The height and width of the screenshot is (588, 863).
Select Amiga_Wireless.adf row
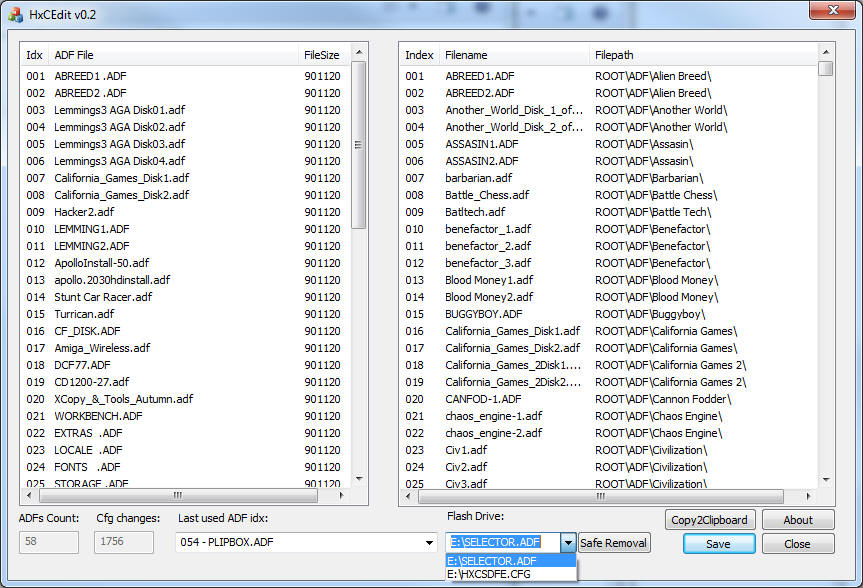(x=185, y=348)
